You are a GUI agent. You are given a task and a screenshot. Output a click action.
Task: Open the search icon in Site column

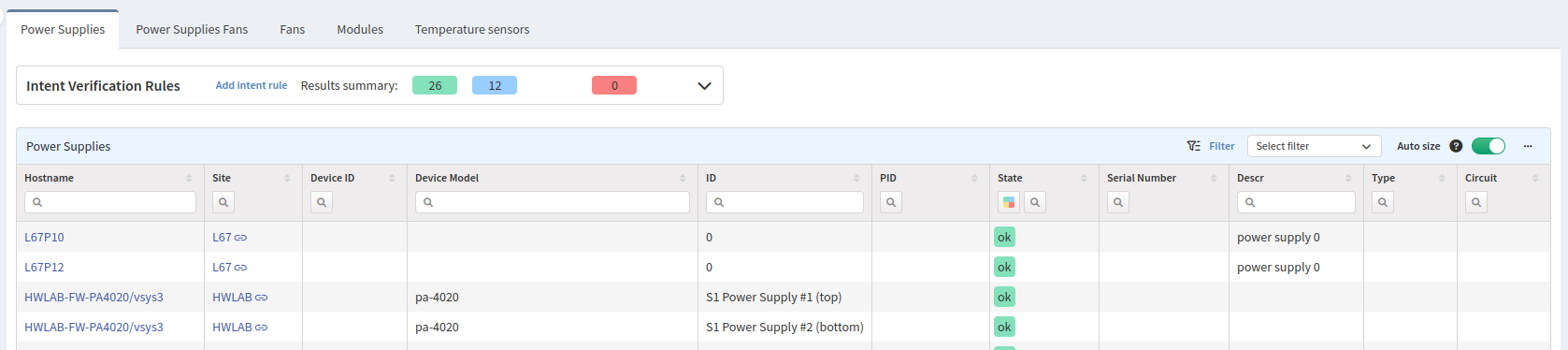[223, 202]
